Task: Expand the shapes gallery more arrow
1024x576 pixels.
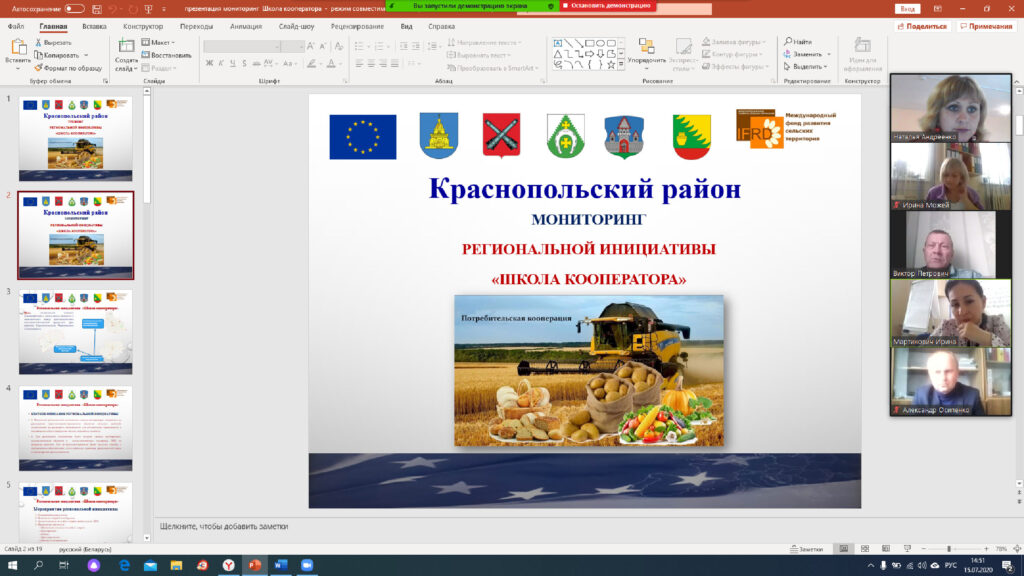Action: tap(621, 65)
